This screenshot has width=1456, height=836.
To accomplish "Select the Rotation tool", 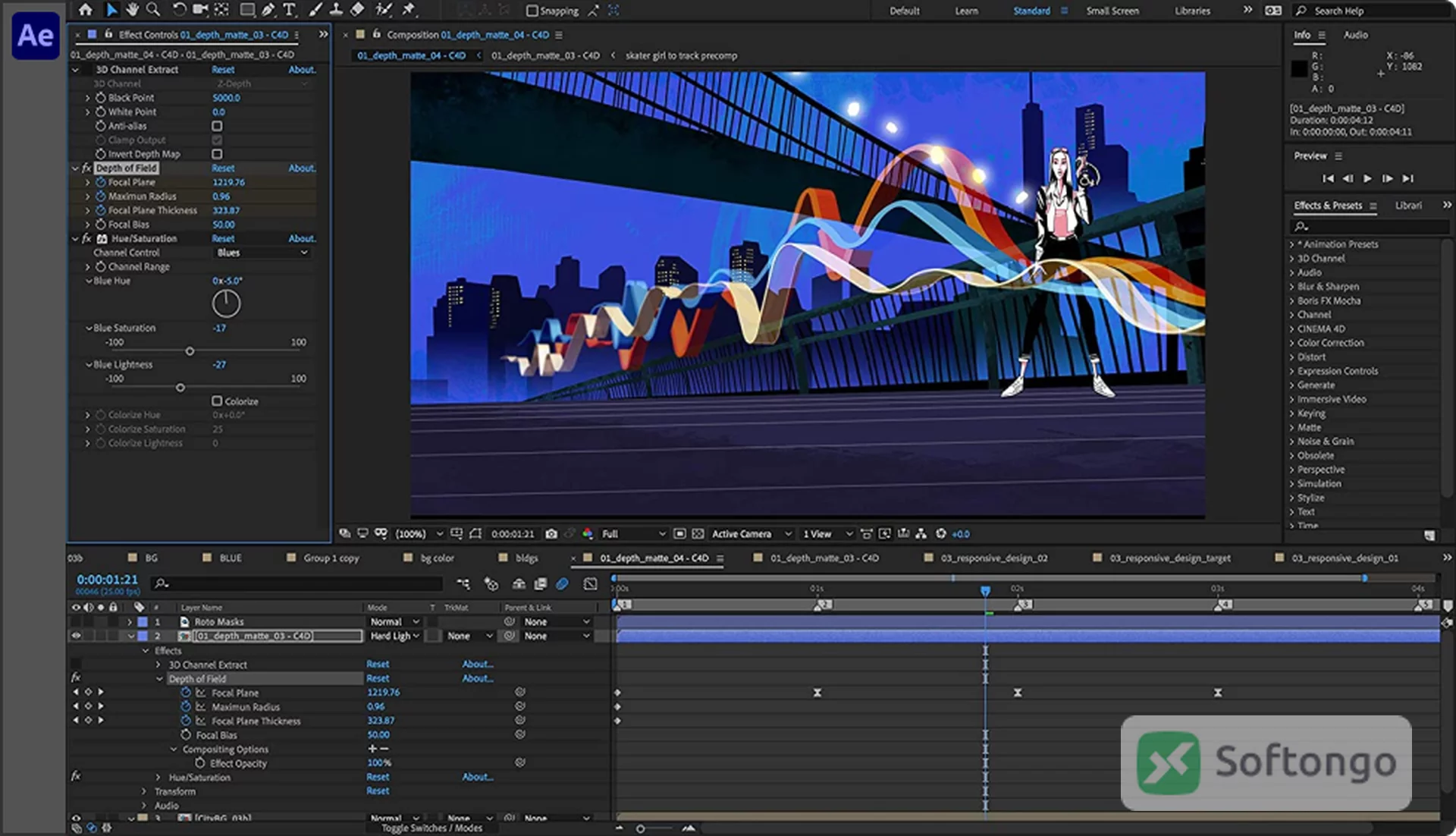I will point(179,10).
